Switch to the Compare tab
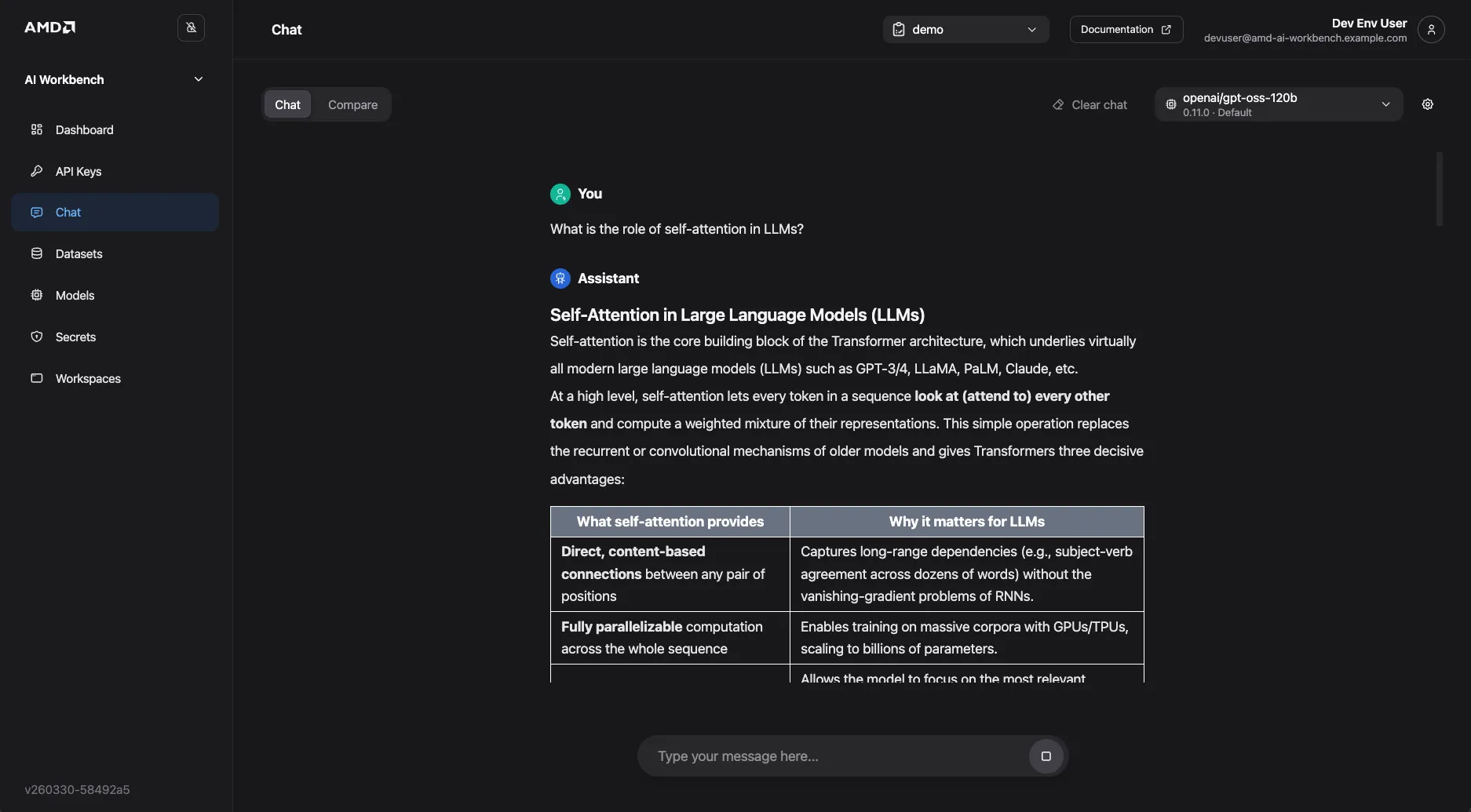This screenshot has width=1471, height=812. pyautogui.click(x=352, y=104)
